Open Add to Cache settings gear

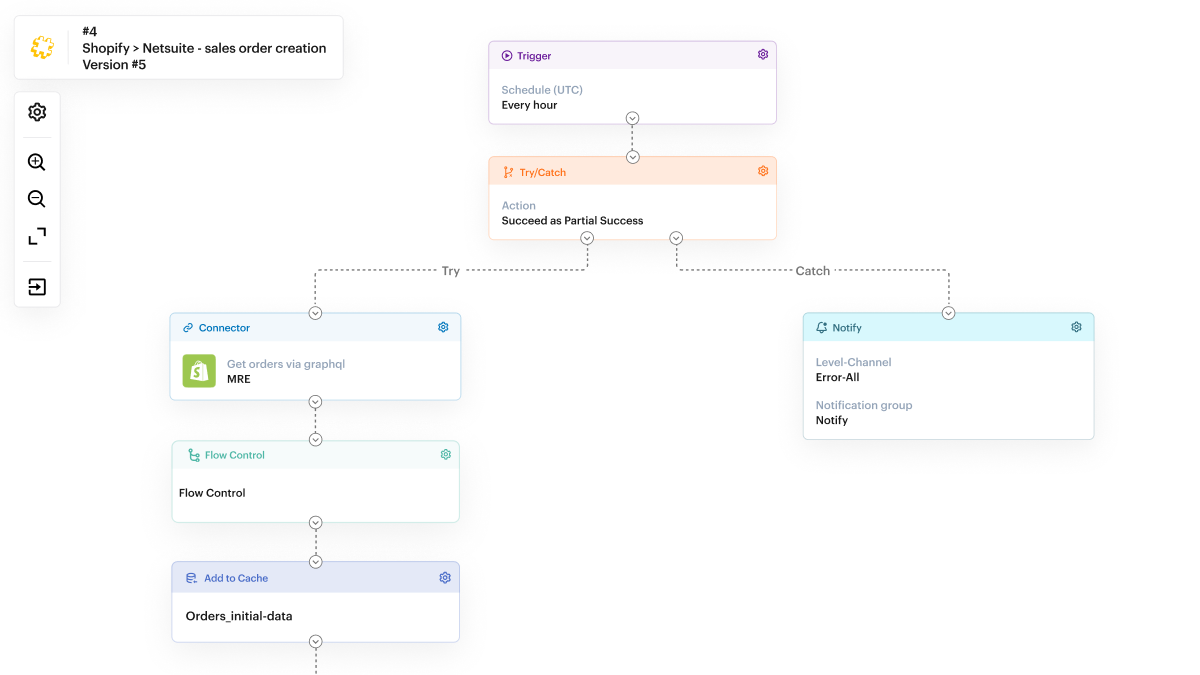[x=445, y=578]
